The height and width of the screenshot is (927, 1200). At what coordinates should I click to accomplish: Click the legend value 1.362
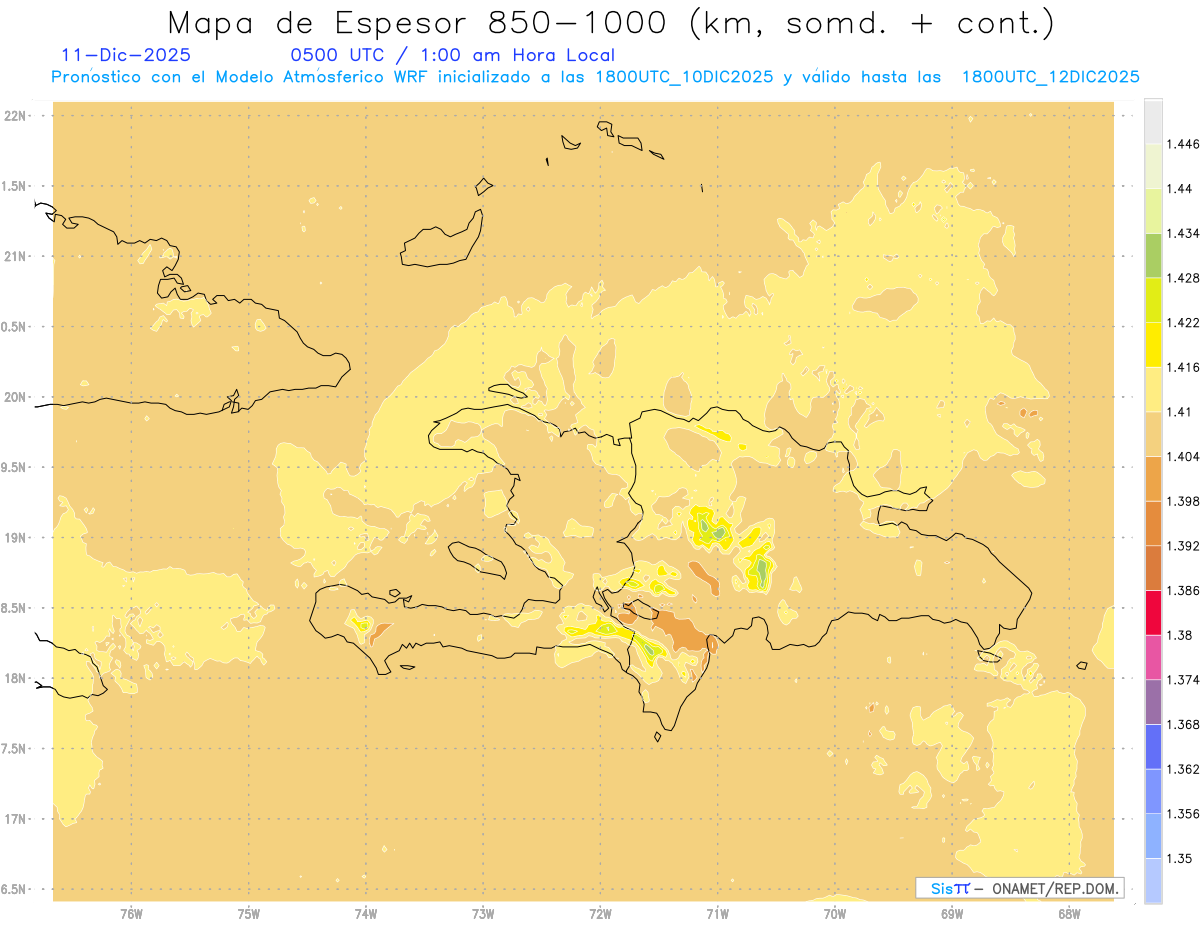[1183, 768]
